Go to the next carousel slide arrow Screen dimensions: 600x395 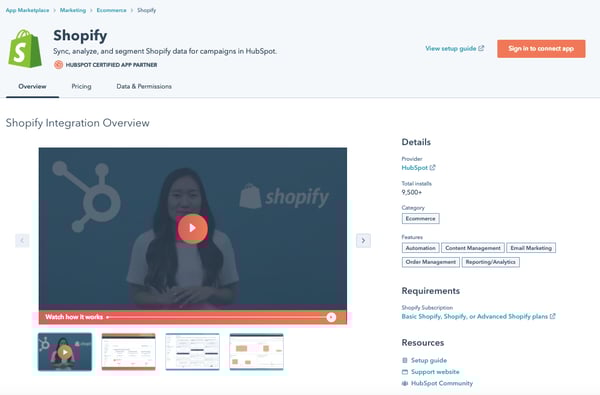coord(363,241)
